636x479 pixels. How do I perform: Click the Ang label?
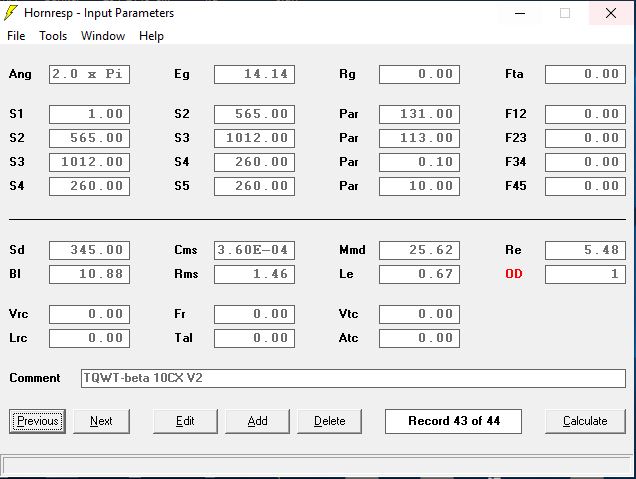click(x=20, y=75)
